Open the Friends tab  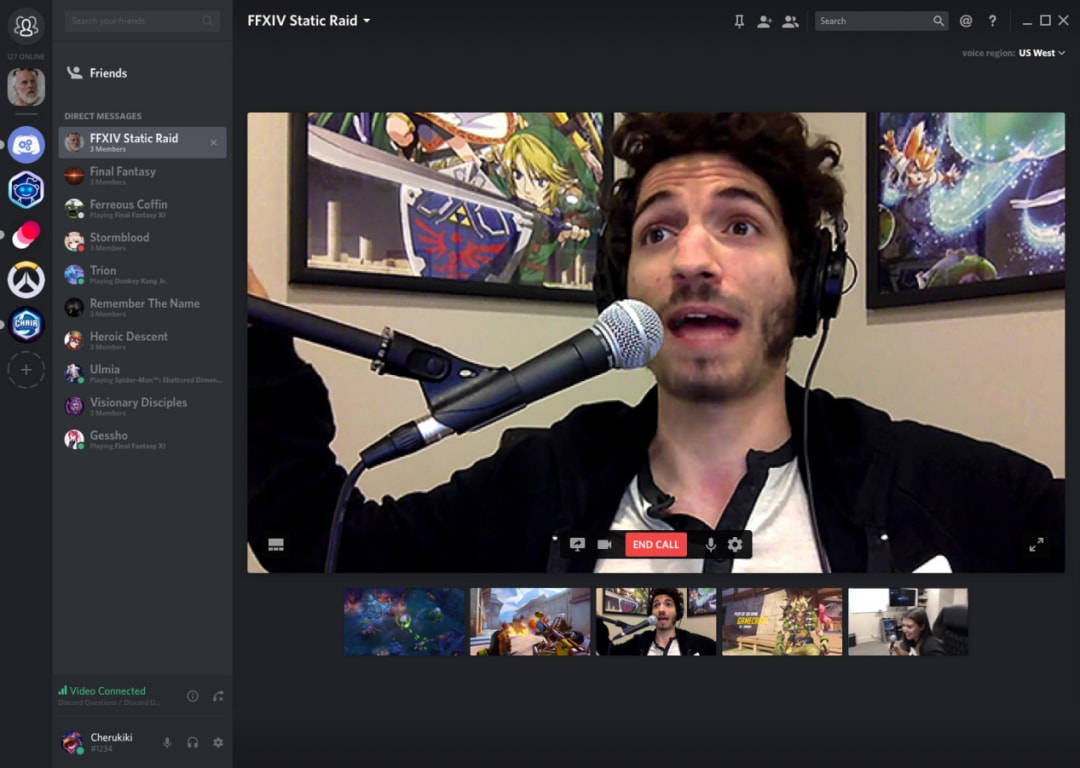107,73
